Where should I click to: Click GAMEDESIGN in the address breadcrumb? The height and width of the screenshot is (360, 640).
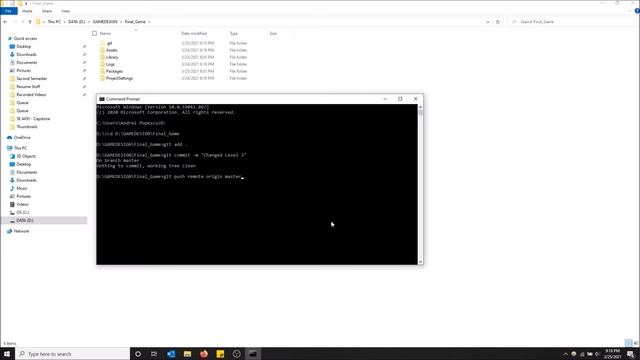(x=105, y=22)
